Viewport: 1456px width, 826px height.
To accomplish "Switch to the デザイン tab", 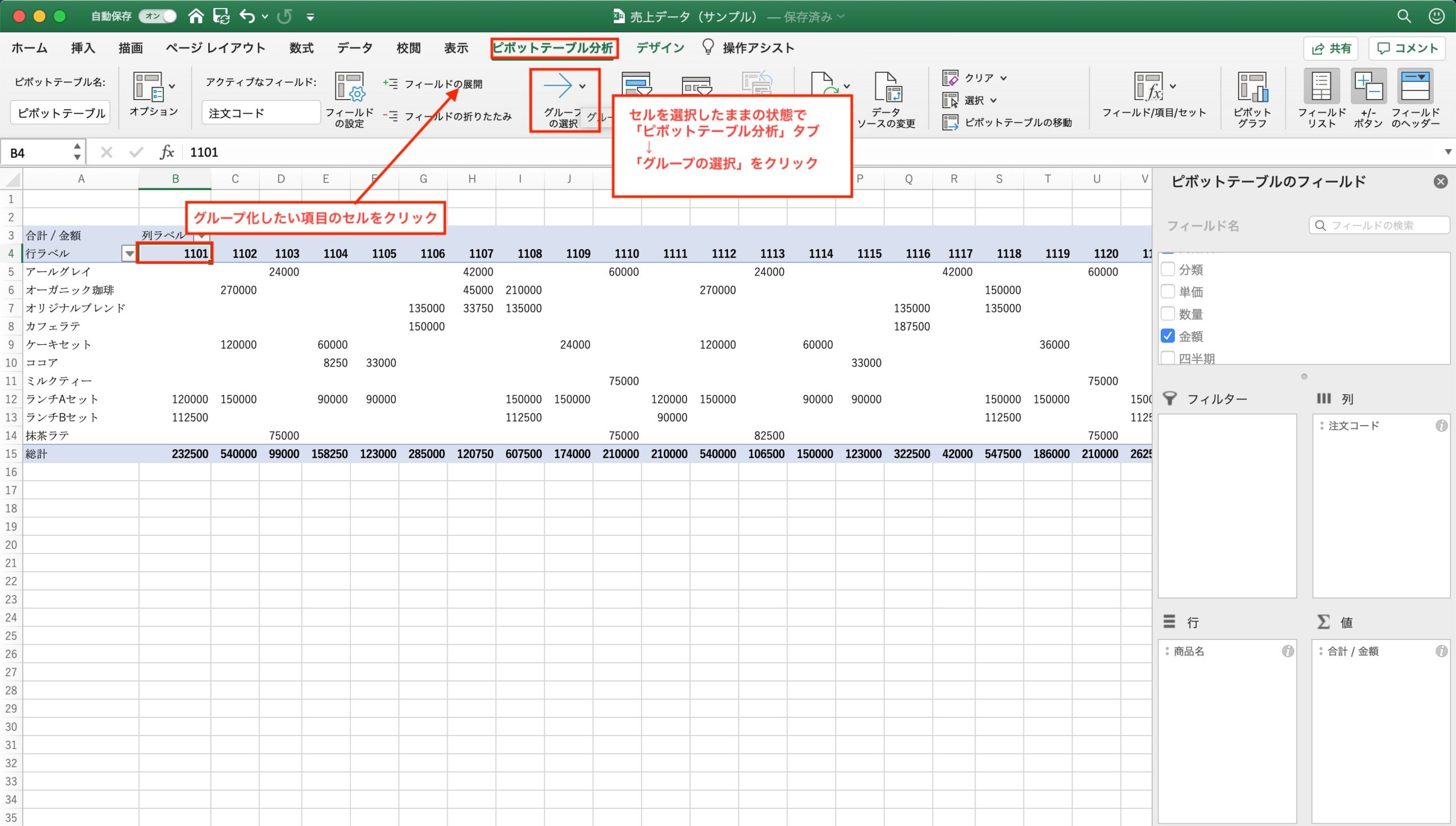I will [660, 48].
